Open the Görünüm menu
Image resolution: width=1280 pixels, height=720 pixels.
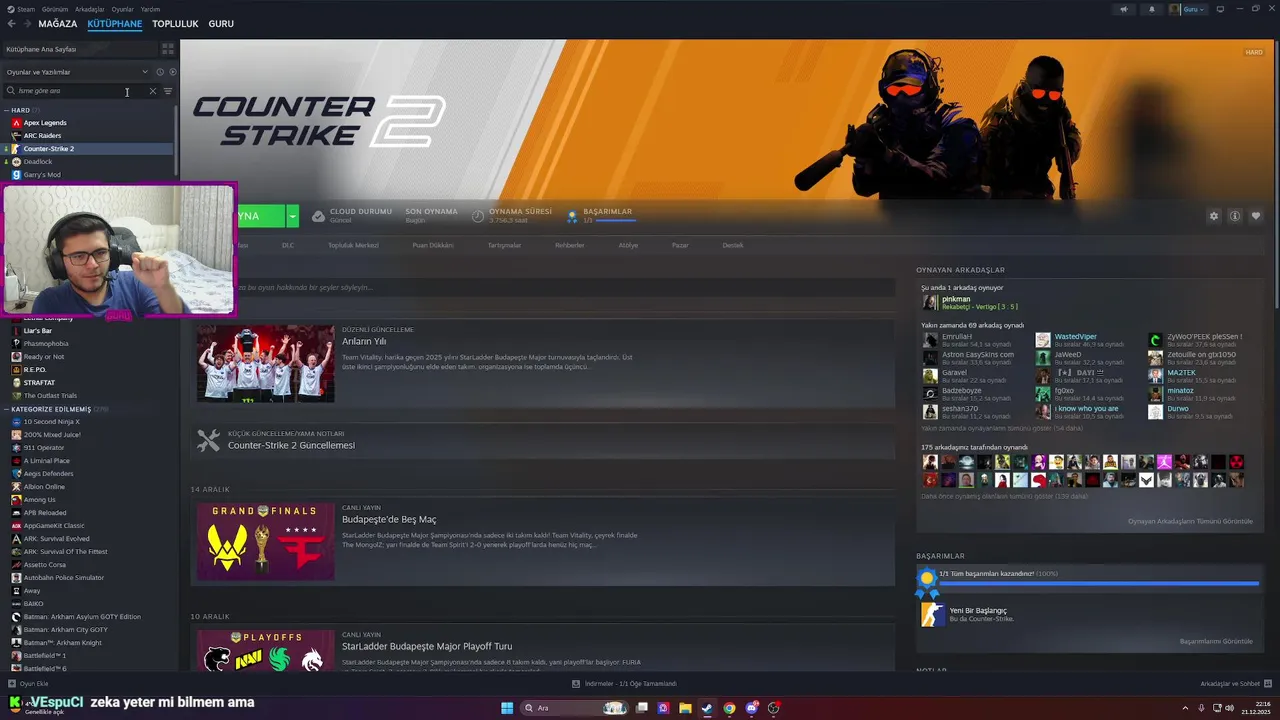pos(55,9)
